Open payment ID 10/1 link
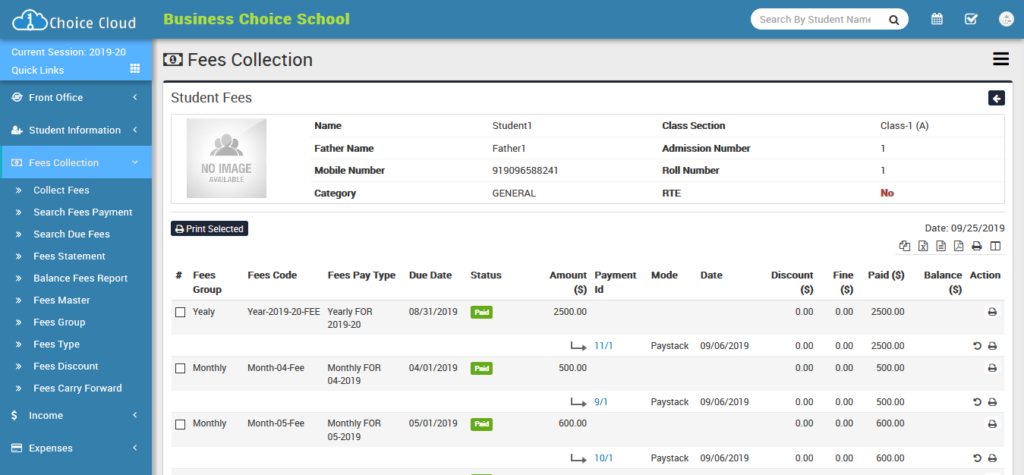Viewport: 1024px width, 475px height. point(603,458)
